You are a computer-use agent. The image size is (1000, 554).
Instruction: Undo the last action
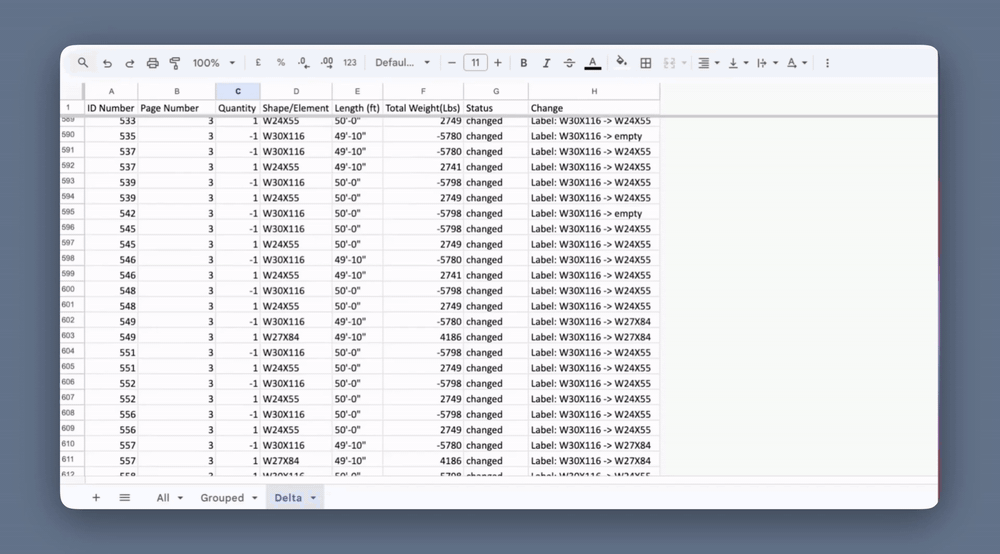107,63
